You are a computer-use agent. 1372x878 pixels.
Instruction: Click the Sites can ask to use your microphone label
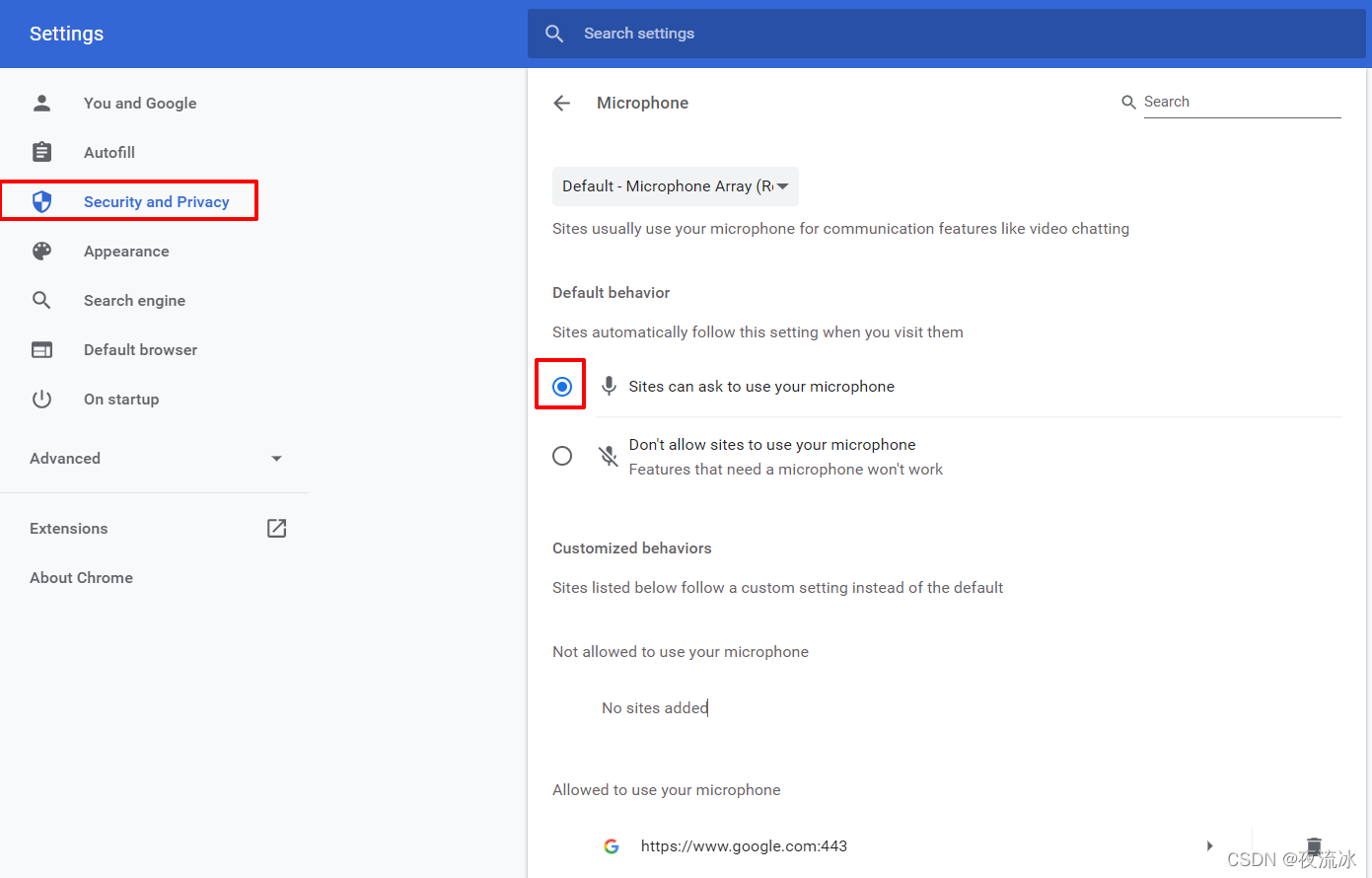[x=761, y=386]
